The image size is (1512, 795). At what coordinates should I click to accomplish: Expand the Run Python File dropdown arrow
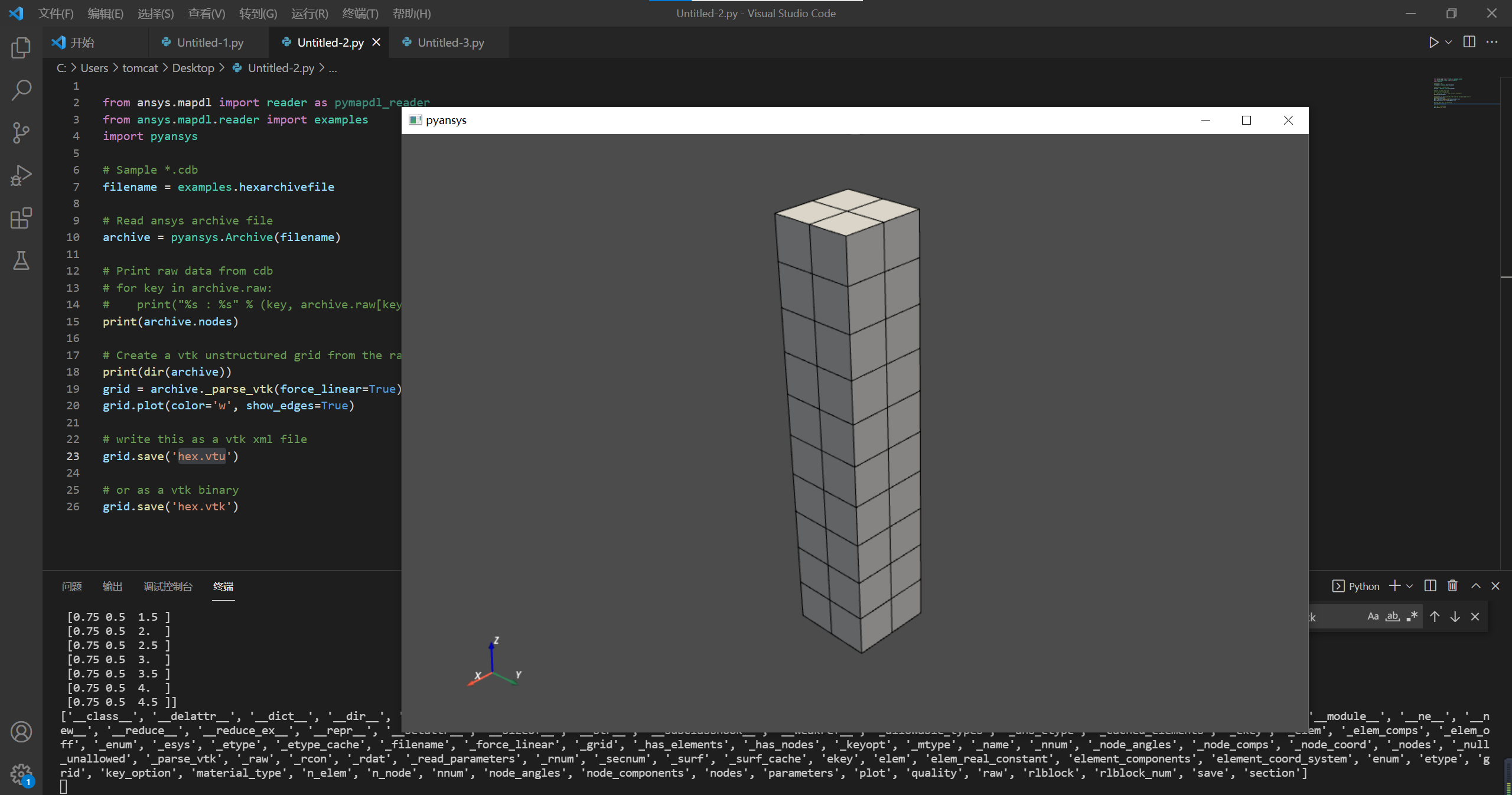(x=1448, y=43)
